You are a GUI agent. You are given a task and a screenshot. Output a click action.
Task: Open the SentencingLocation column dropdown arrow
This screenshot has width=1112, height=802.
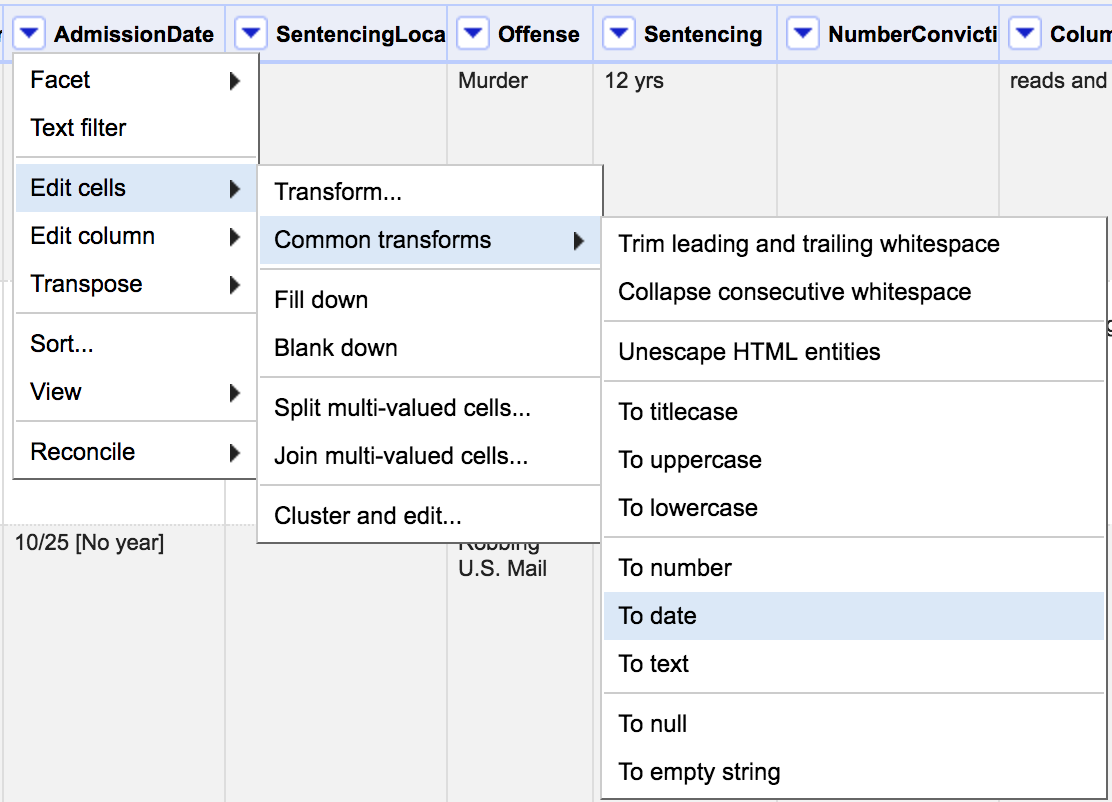251,35
